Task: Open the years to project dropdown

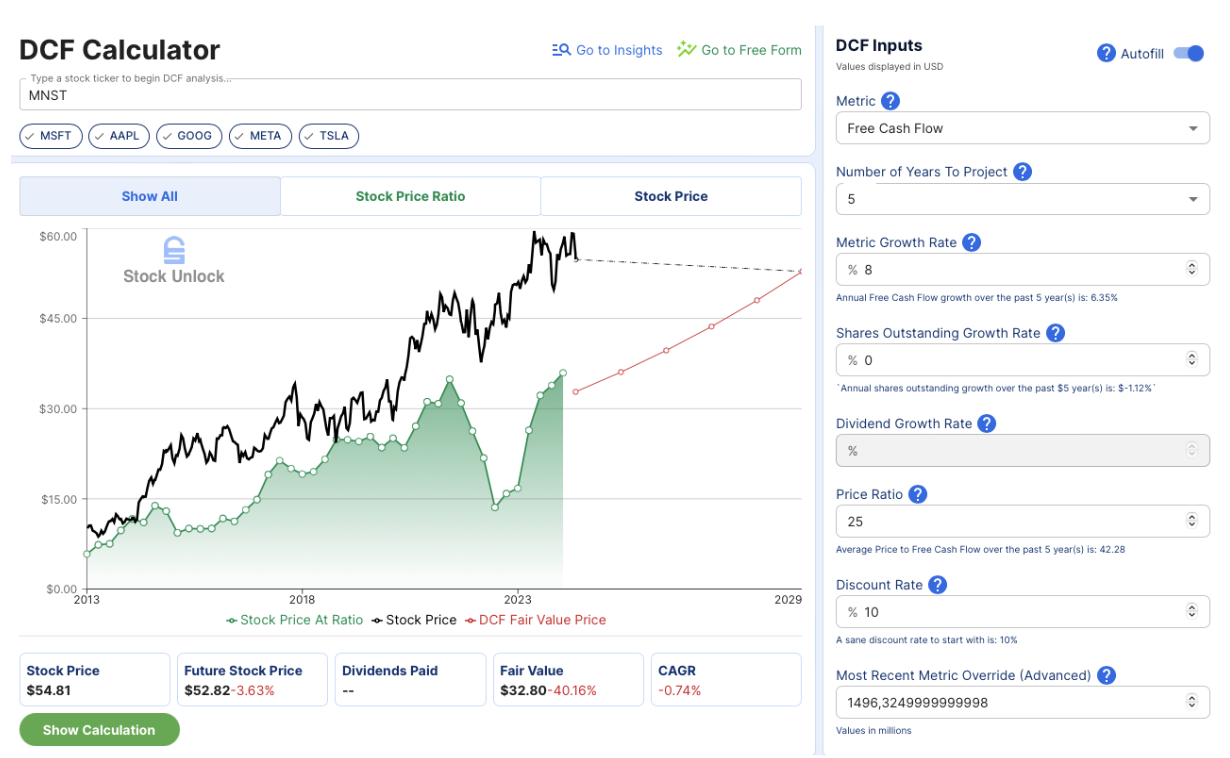Action: pos(1022,199)
